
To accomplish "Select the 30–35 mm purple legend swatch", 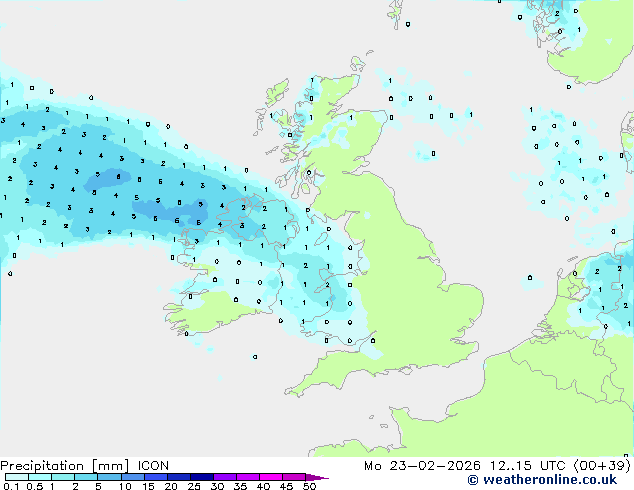I will [224, 477].
